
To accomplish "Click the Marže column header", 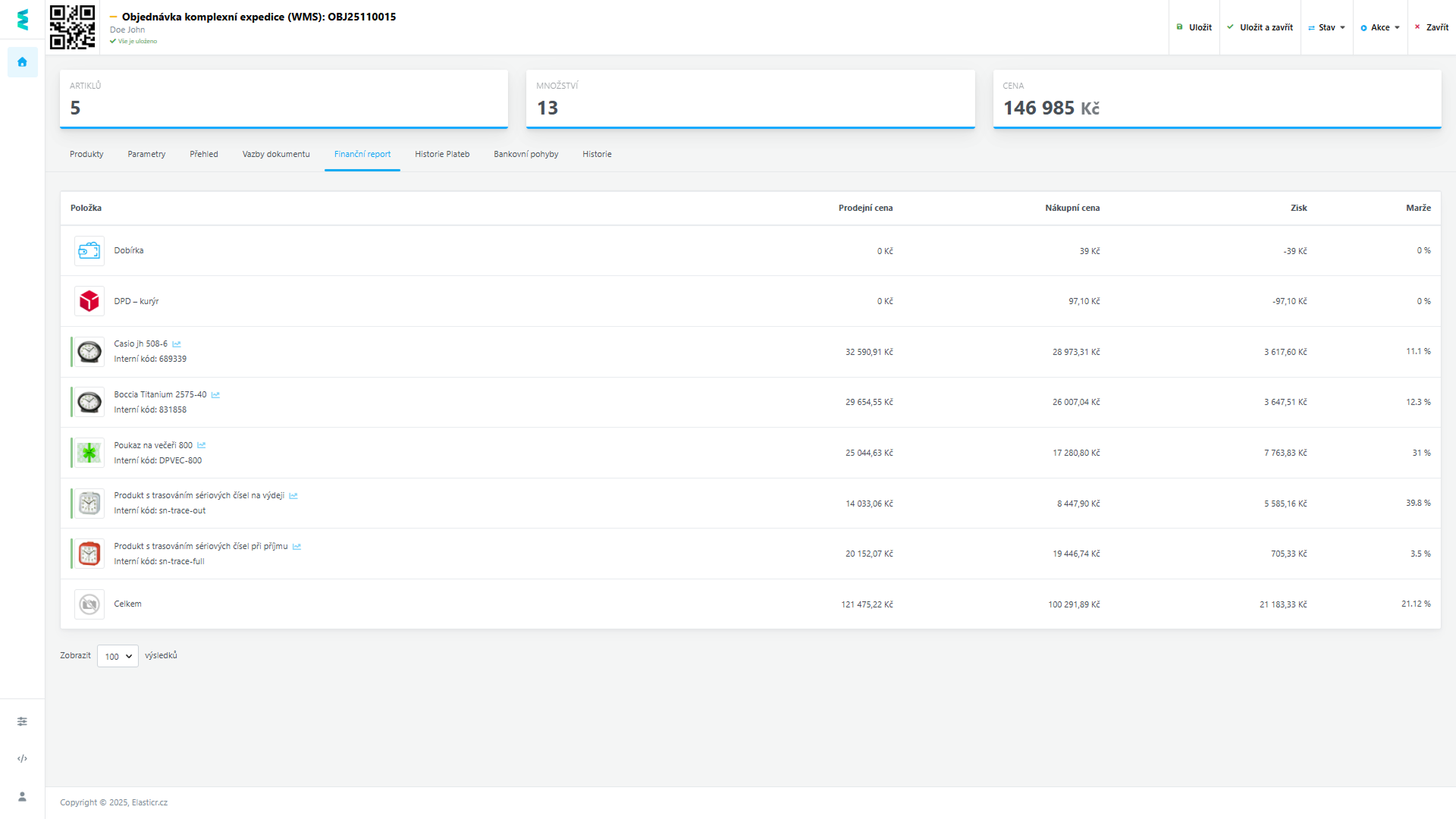I will [1418, 208].
